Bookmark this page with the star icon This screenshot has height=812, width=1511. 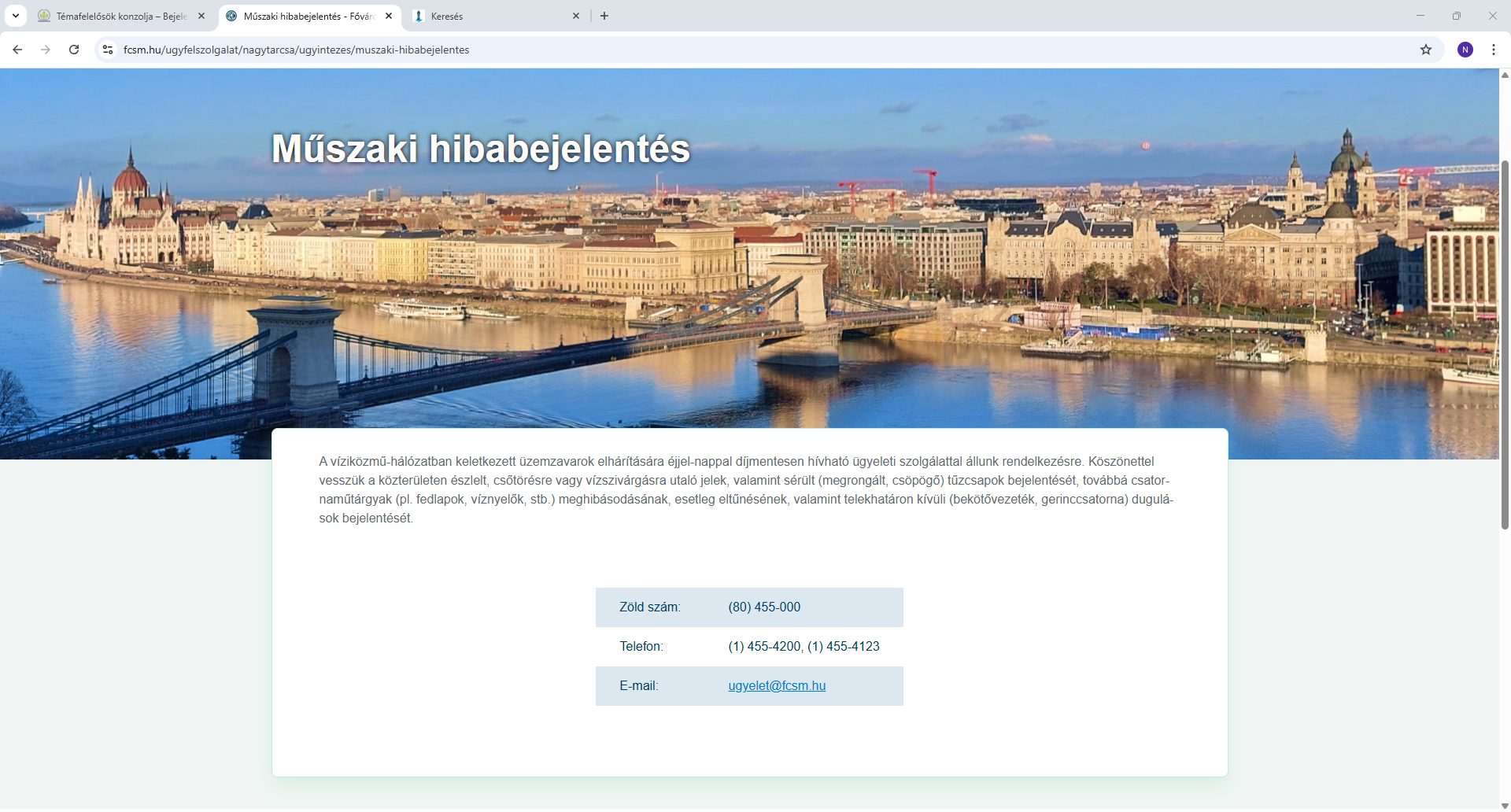1426,50
